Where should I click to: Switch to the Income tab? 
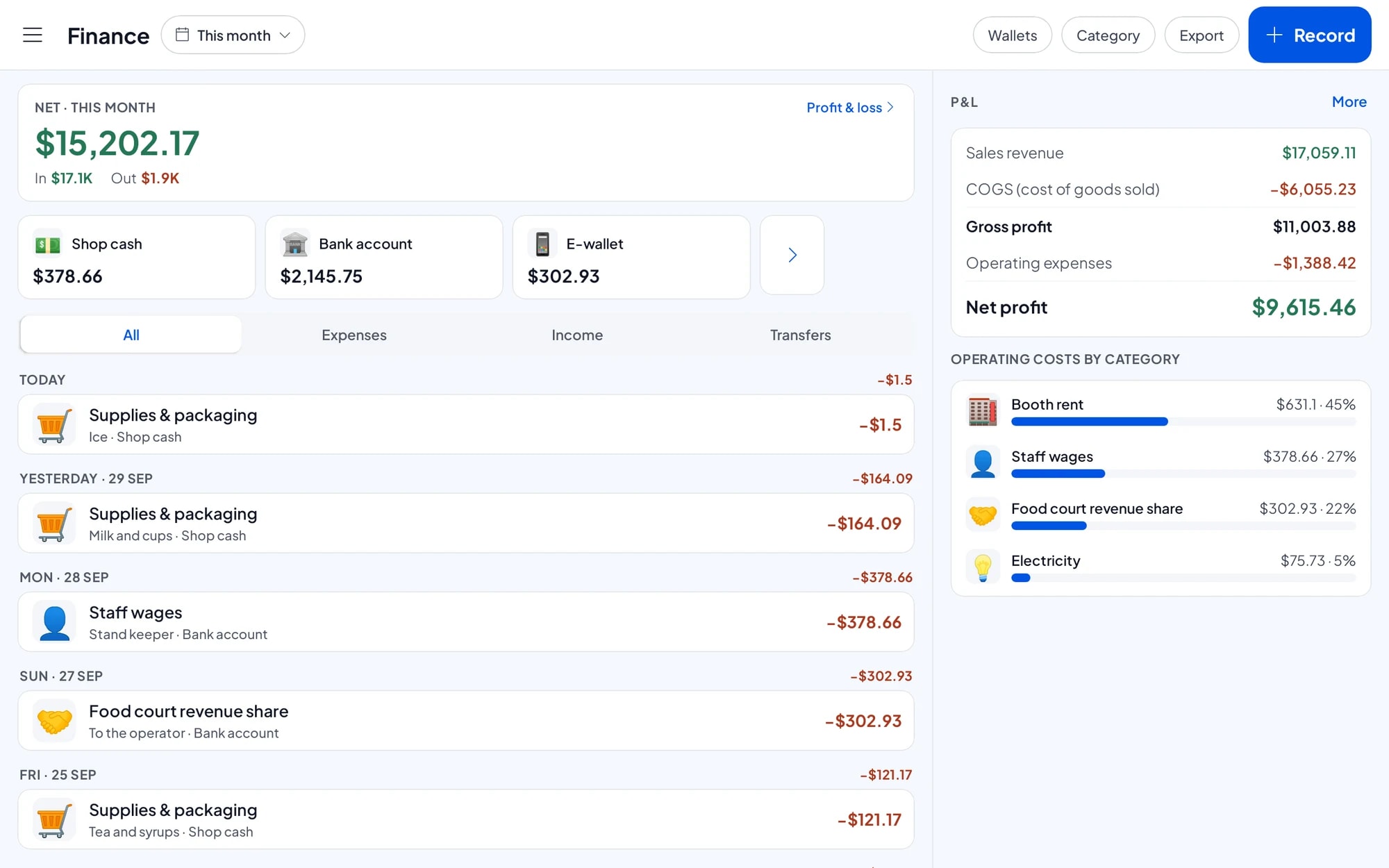[x=577, y=335]
